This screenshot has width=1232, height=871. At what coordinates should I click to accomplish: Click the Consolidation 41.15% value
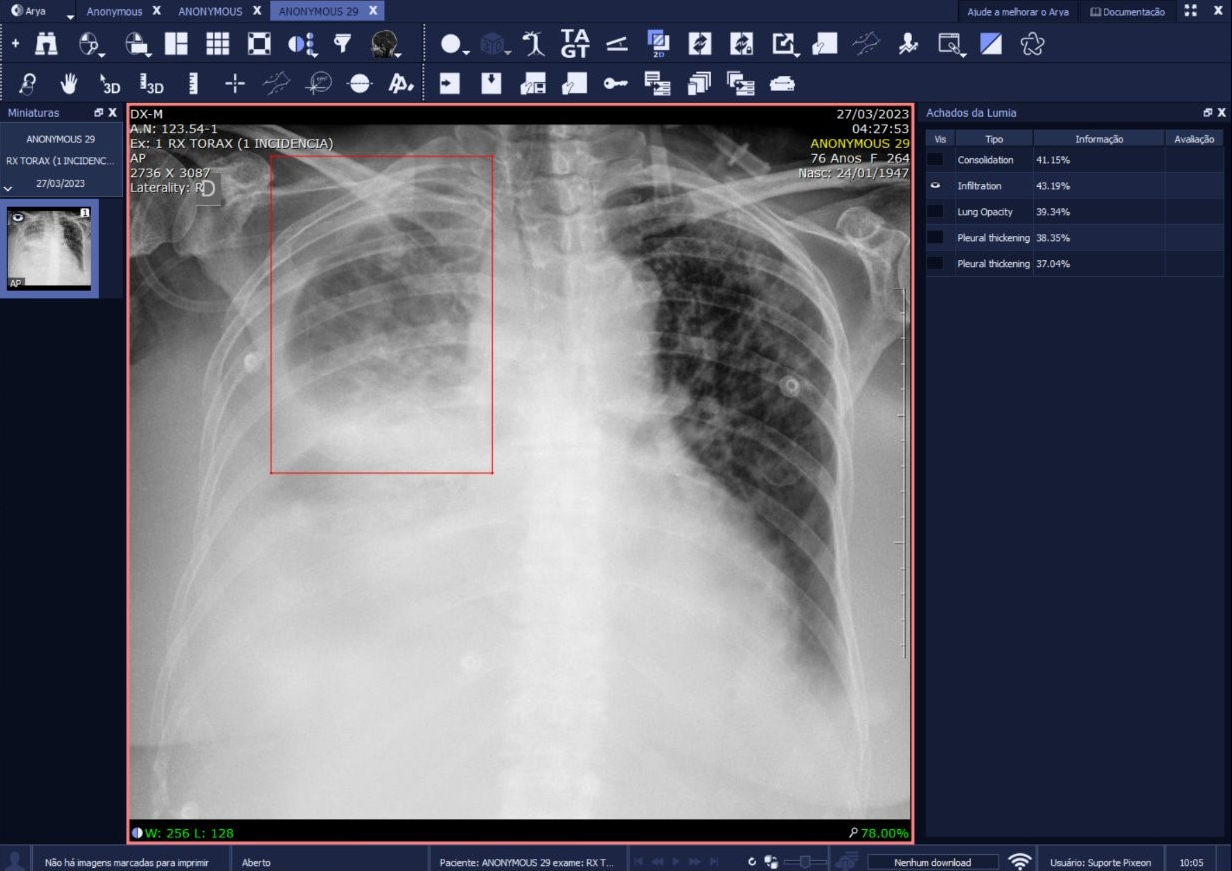click(1052, 160)
